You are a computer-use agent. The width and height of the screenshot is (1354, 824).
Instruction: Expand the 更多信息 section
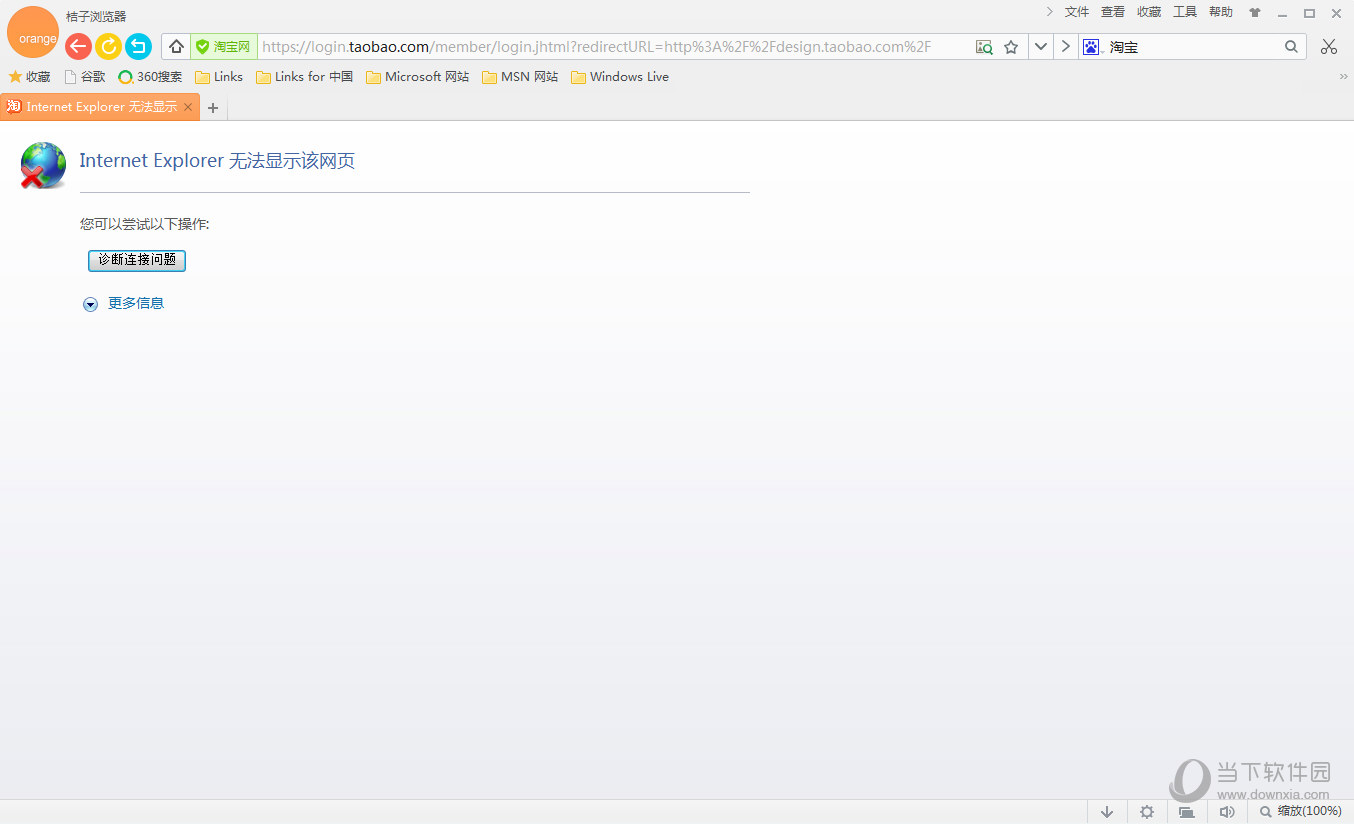pos(135,303)
